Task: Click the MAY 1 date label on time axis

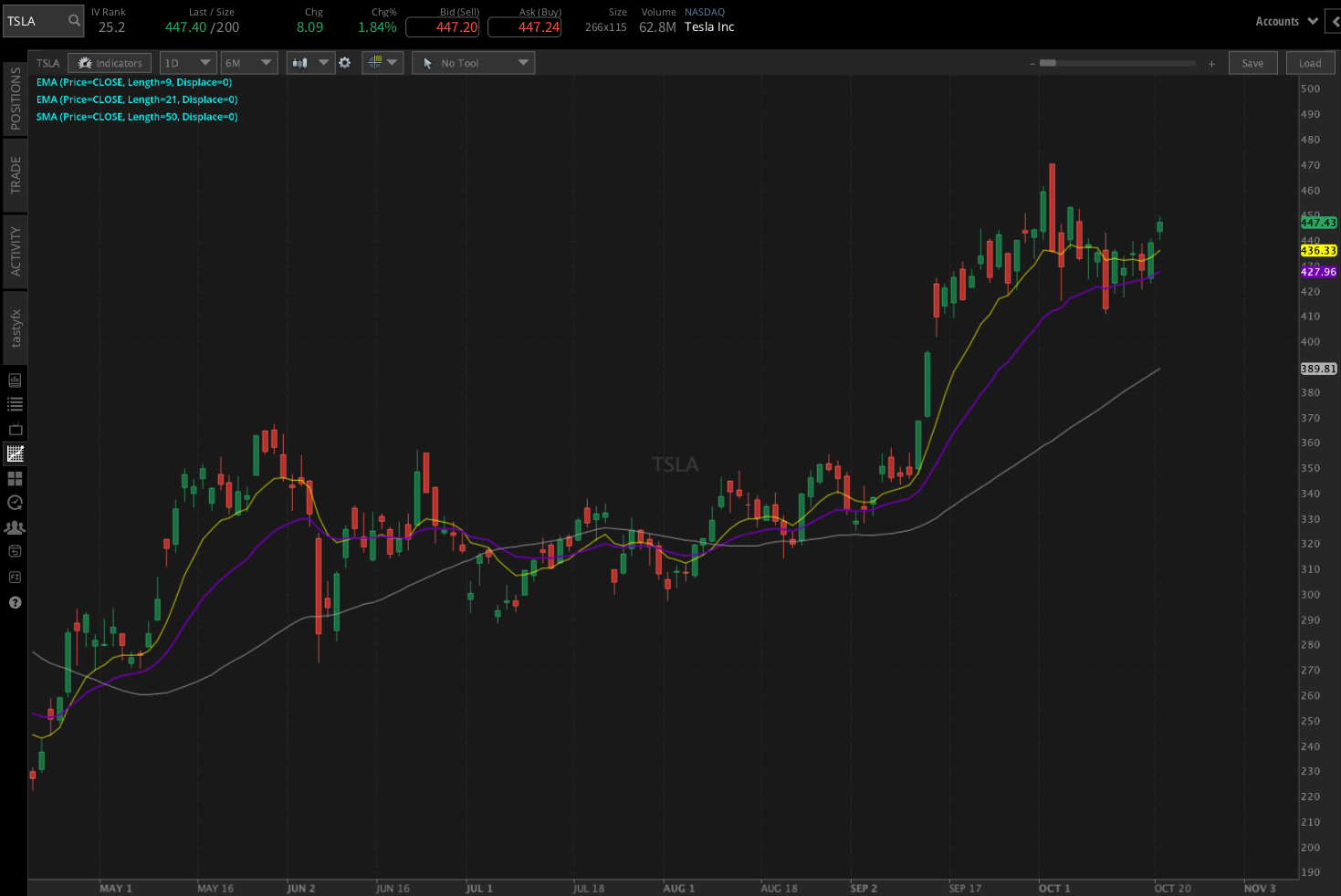Action: pyautogui.click(x=116, y=888)
